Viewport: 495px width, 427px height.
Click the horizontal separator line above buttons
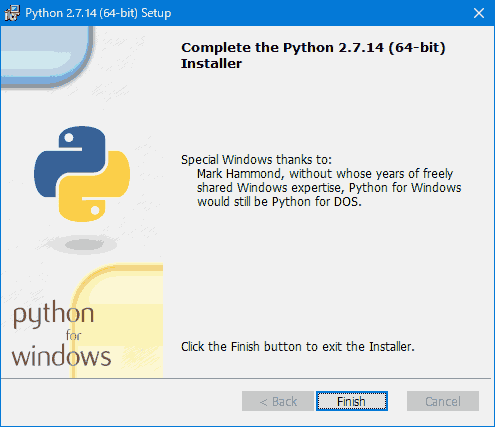246,378
